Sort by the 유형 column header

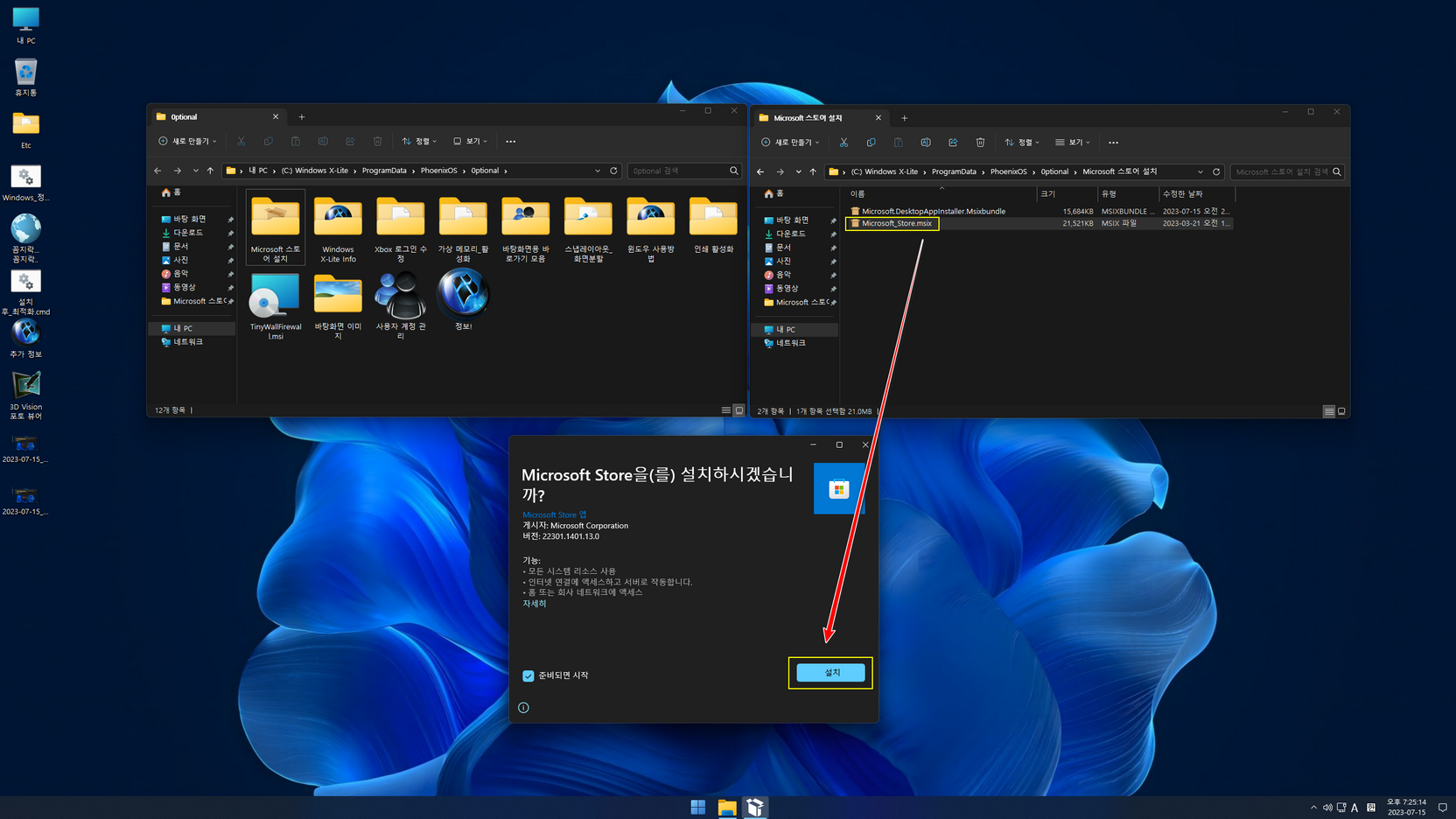pos(1127,193)
